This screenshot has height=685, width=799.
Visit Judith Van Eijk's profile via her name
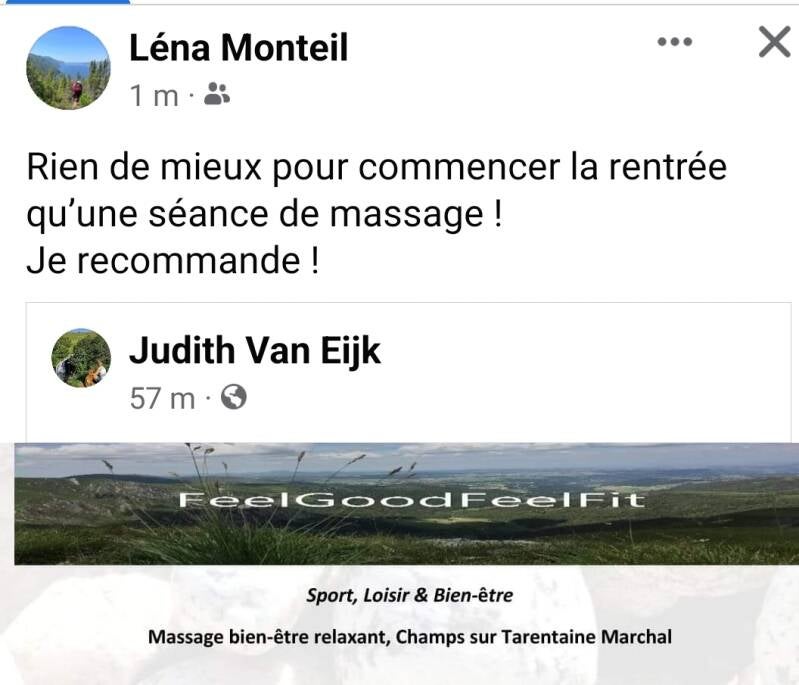(255, 352)
